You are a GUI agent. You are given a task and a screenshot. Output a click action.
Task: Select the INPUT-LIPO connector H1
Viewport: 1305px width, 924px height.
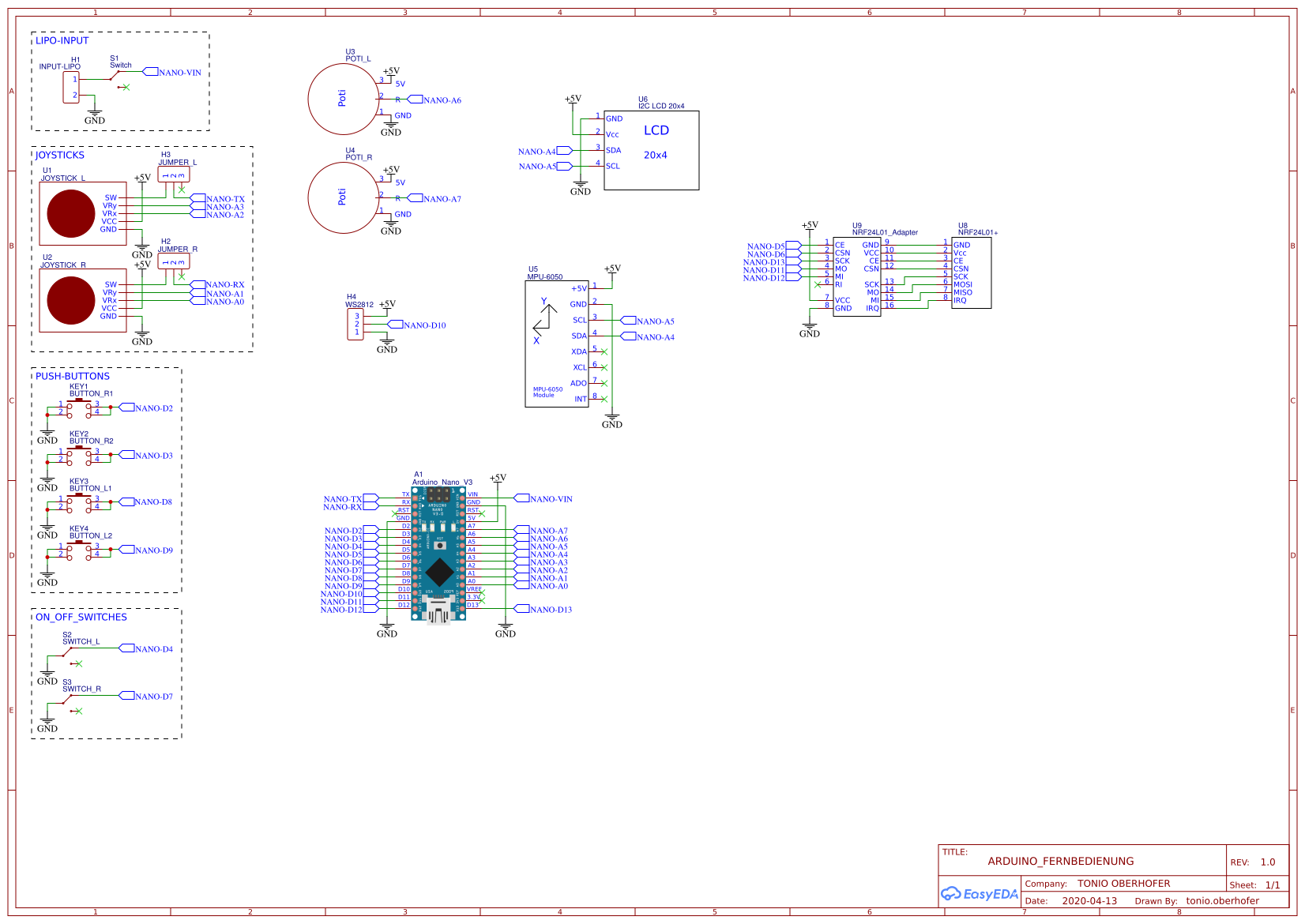coord(70,87)
